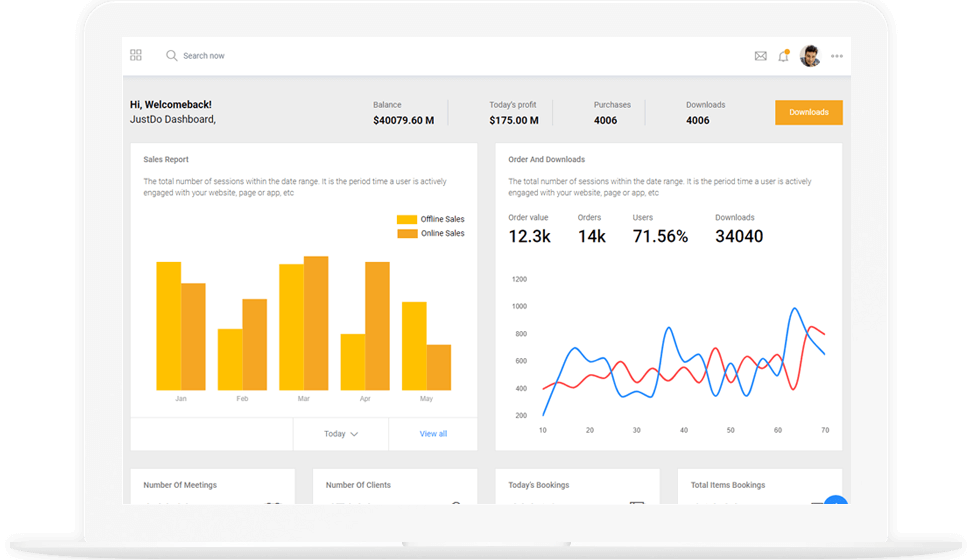The image size is (972, 560).
Task: Open the mail envelope icon
Action: point(760,56)
